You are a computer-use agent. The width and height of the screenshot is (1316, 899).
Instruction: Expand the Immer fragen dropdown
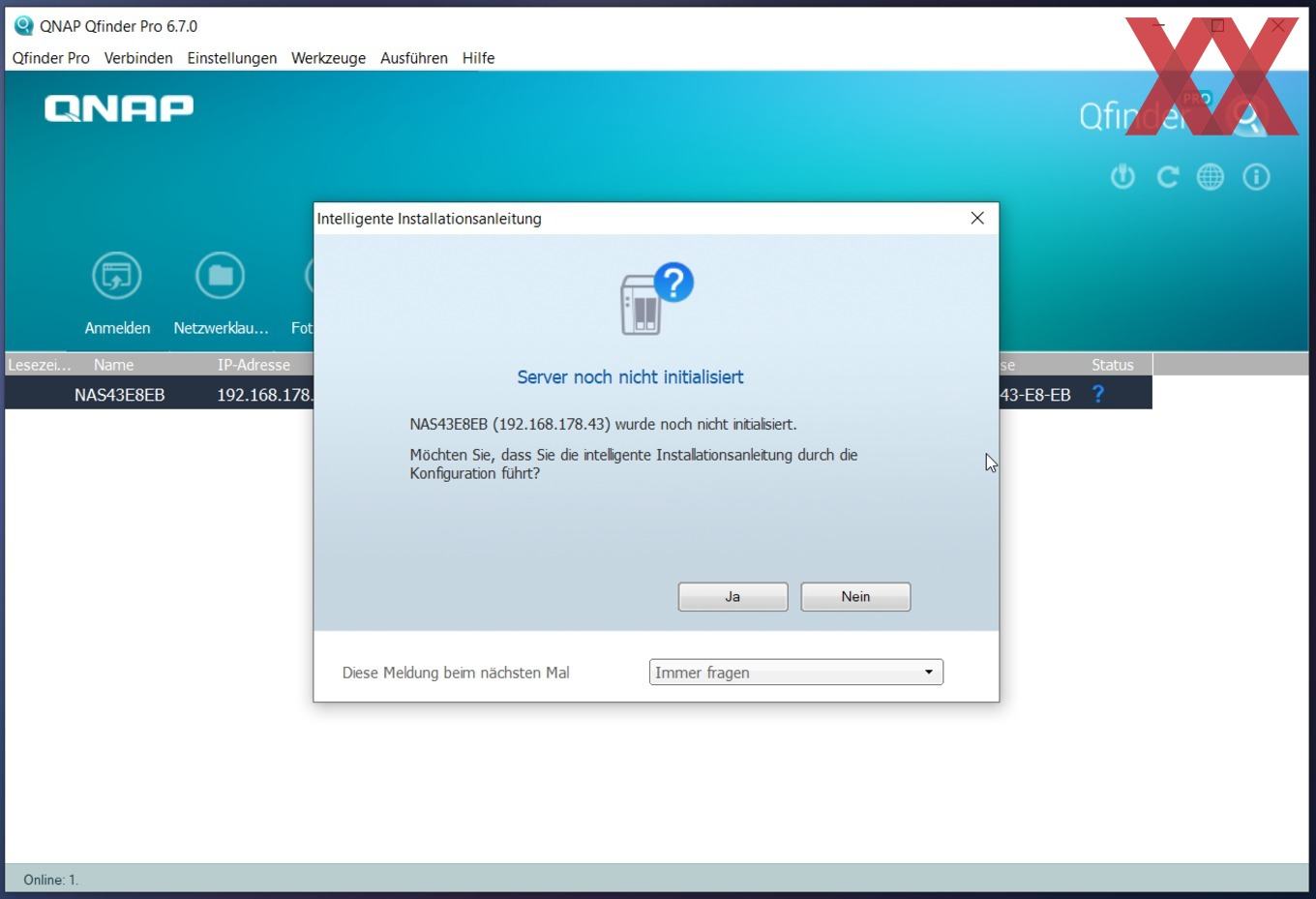[x=795, y=673]
